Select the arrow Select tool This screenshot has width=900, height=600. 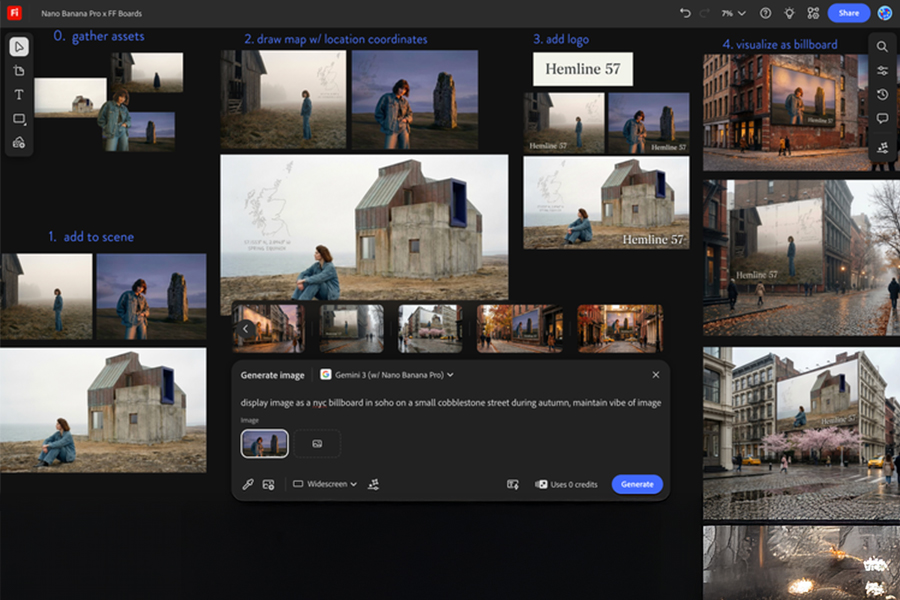[x=19, y=47]
